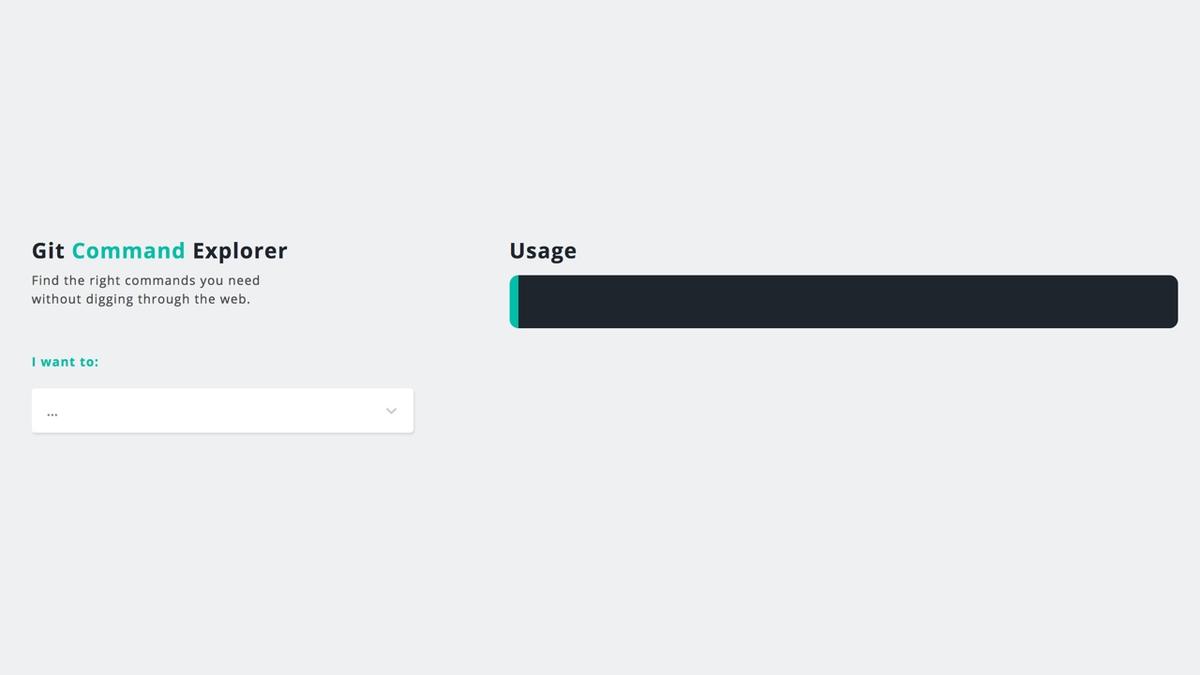Click the teal accent bar on the Usage box
The width and height of the screenshot is (1200, 675).
point(514,302)
